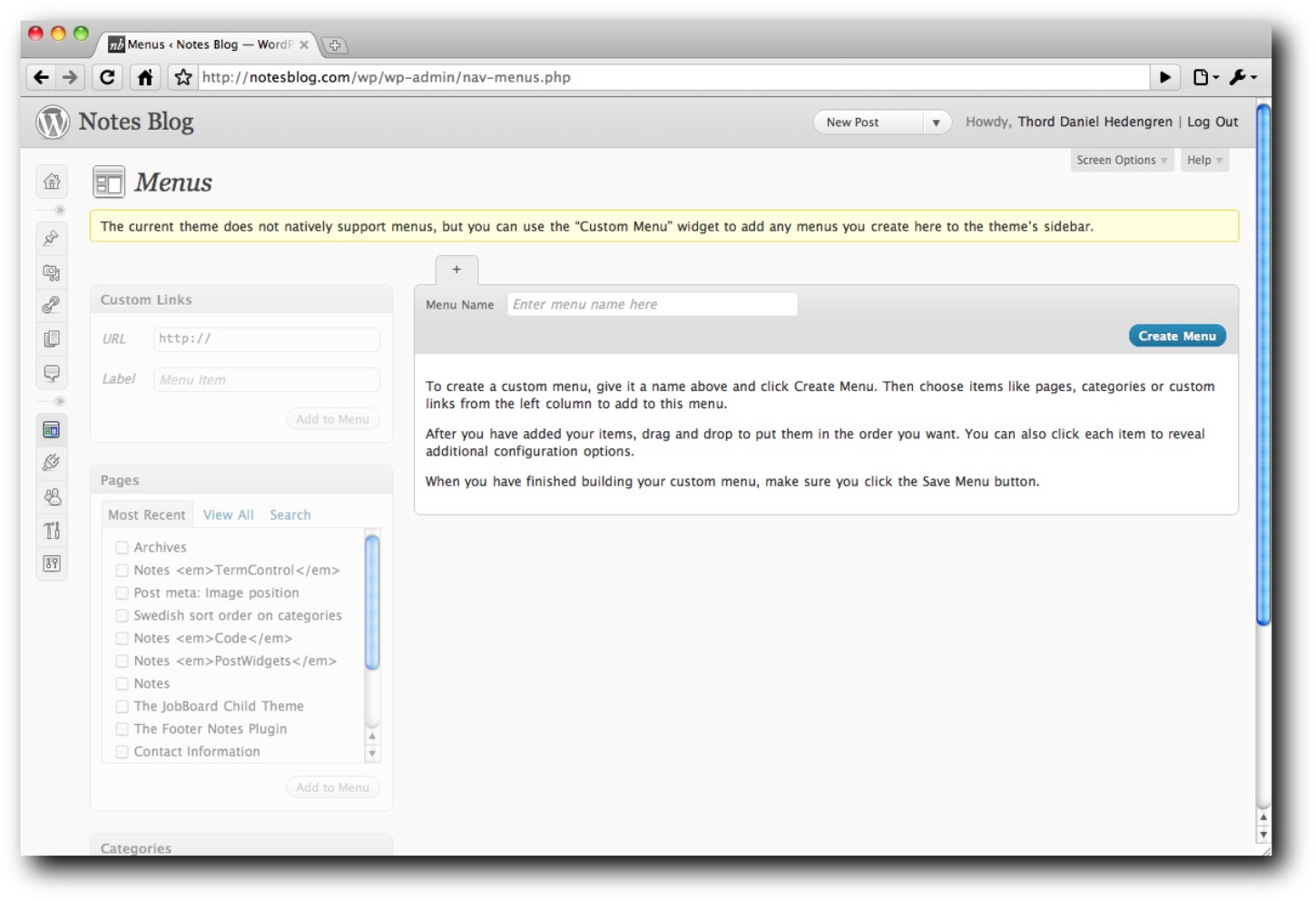Click the Categories panel header
Viewport: 1316px width, 901px height.
(241, 847)
